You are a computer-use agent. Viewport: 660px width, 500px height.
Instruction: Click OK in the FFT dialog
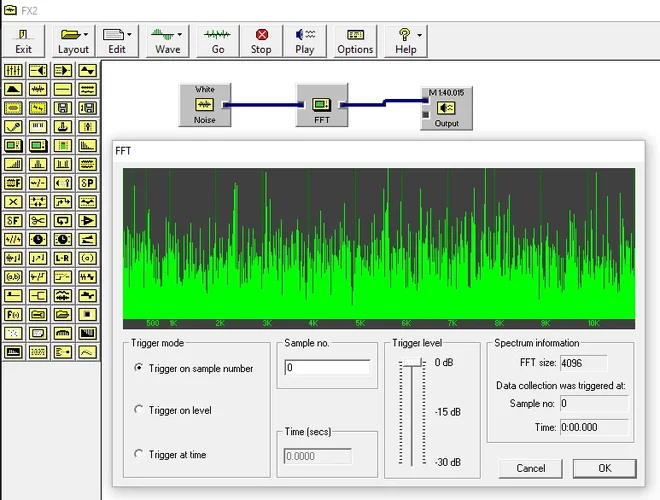(x=603, y=468)
